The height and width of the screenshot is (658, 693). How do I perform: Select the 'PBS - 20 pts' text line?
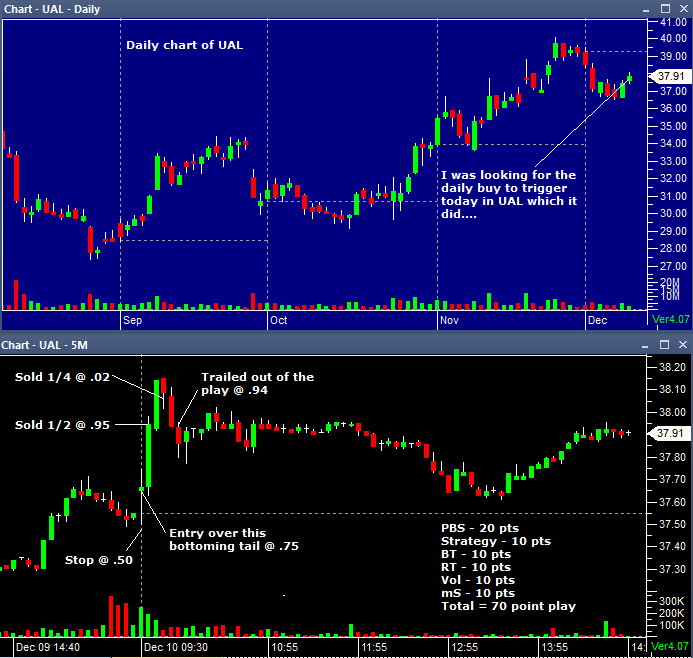(x=480, y=528)
